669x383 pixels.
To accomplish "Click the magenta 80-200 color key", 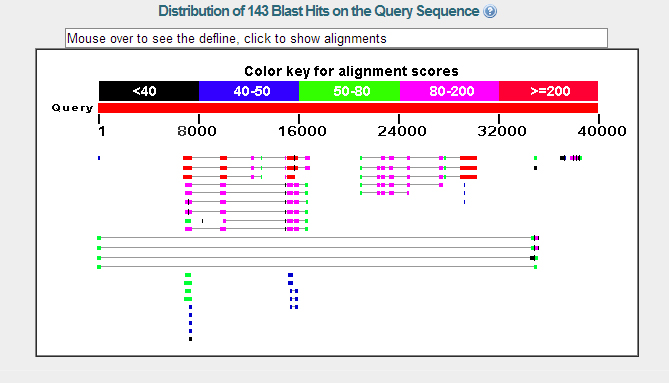I will pos(449,91).
